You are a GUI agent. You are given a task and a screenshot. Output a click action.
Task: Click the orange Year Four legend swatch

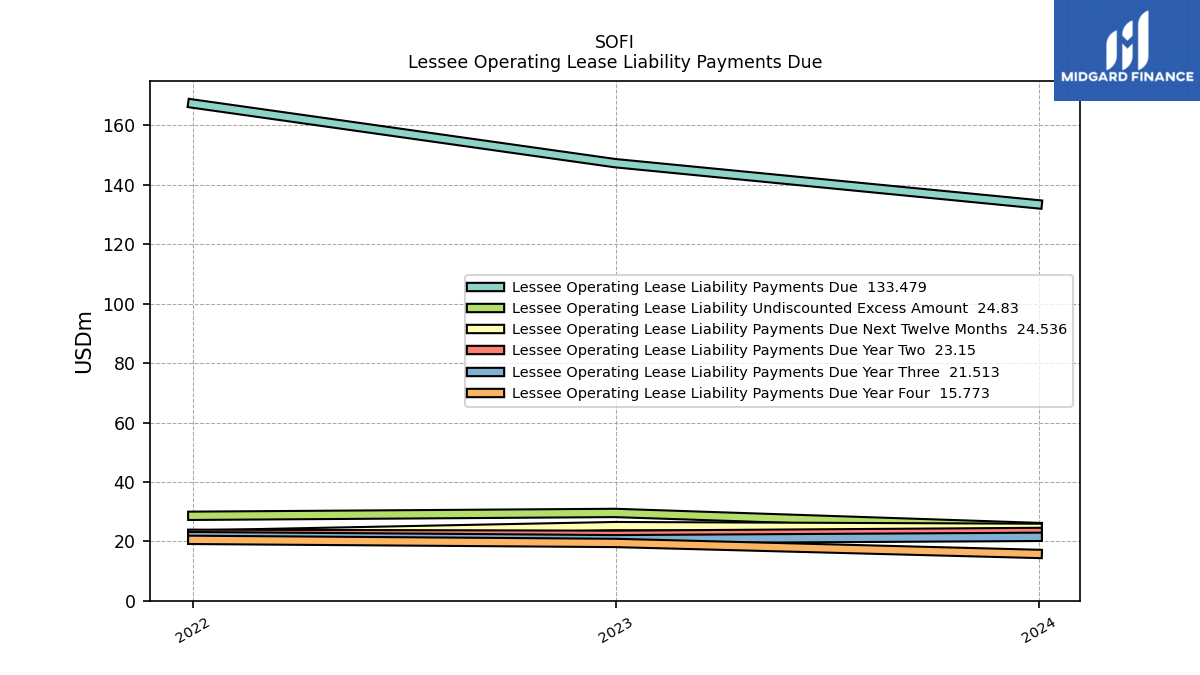485,393
